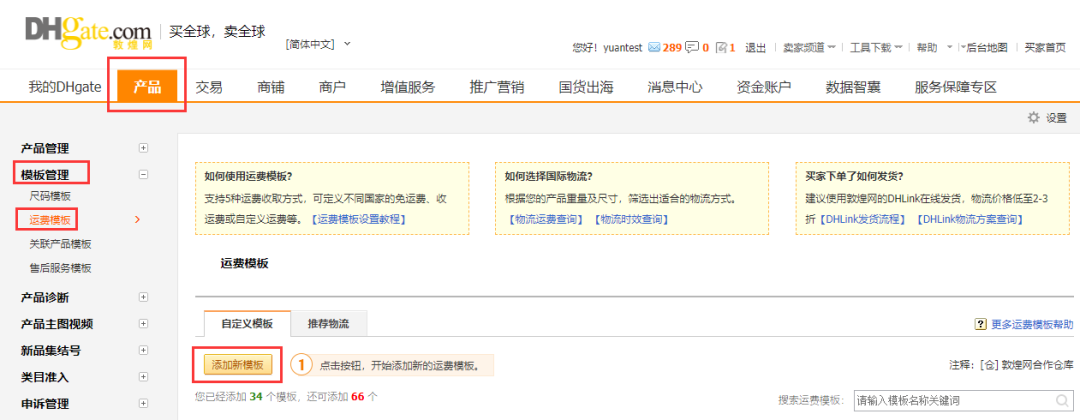The image size is (1080, 420).
Task: Click the 退出 logout link
Action: (756, 48)
